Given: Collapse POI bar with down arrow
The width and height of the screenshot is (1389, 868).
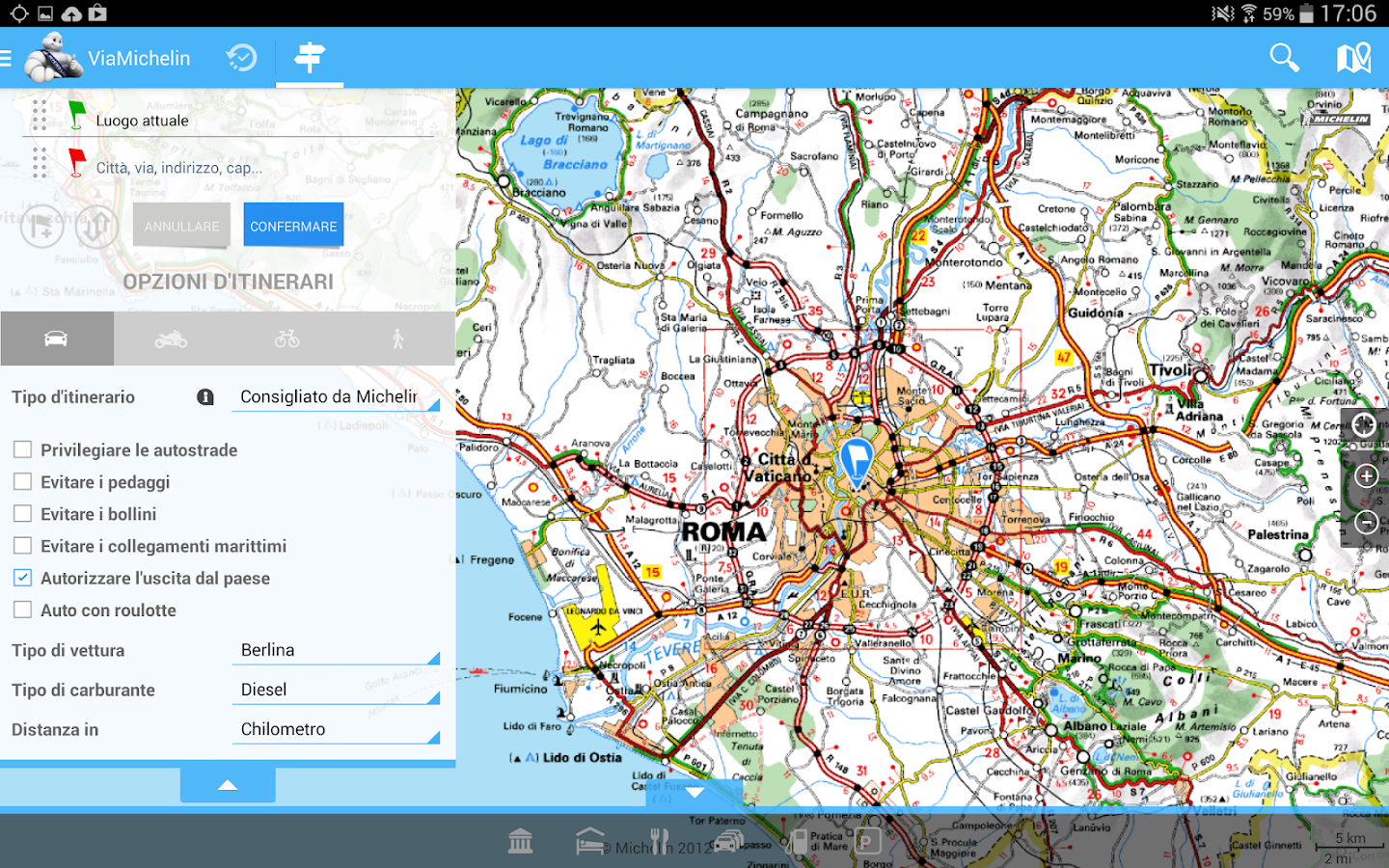Looking at the screenshot, I should coord(694,793).
